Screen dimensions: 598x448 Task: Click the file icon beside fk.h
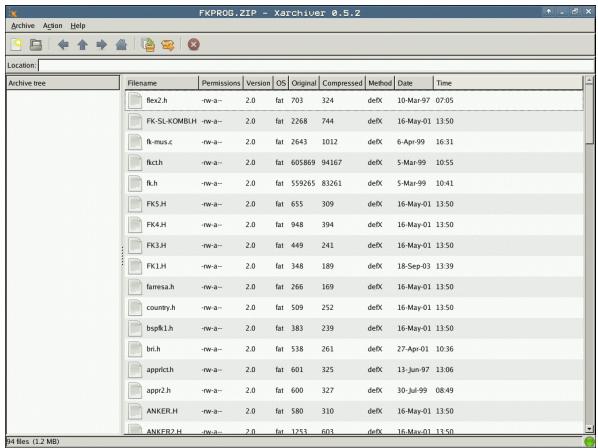(135, 183)
